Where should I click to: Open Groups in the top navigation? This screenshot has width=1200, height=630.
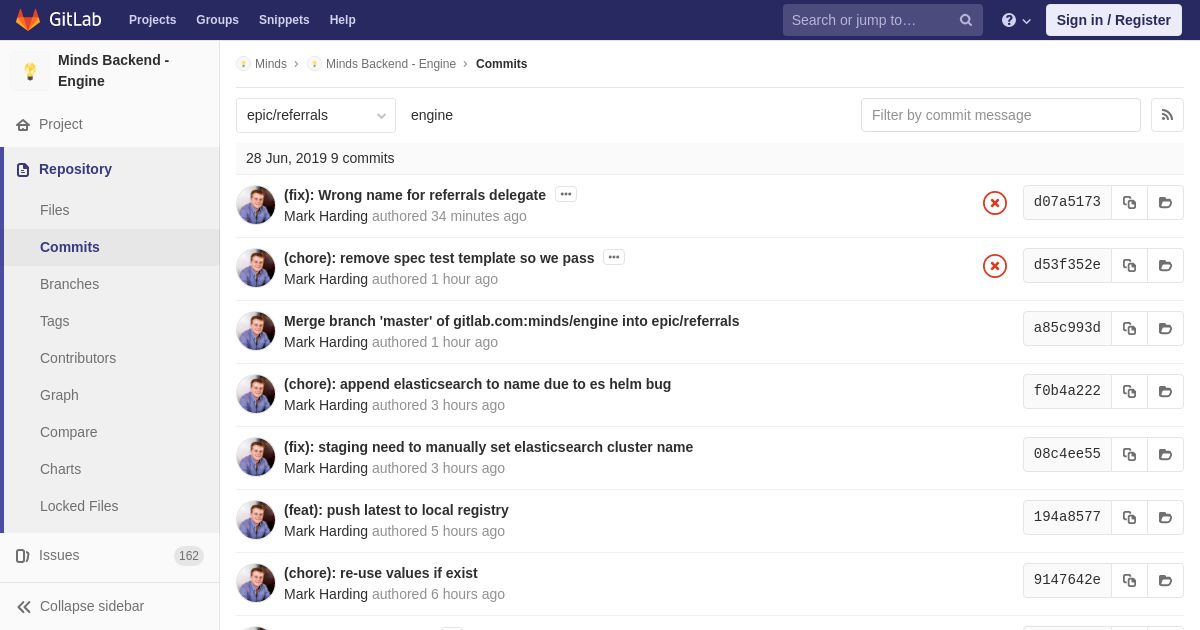pos(217,20)
